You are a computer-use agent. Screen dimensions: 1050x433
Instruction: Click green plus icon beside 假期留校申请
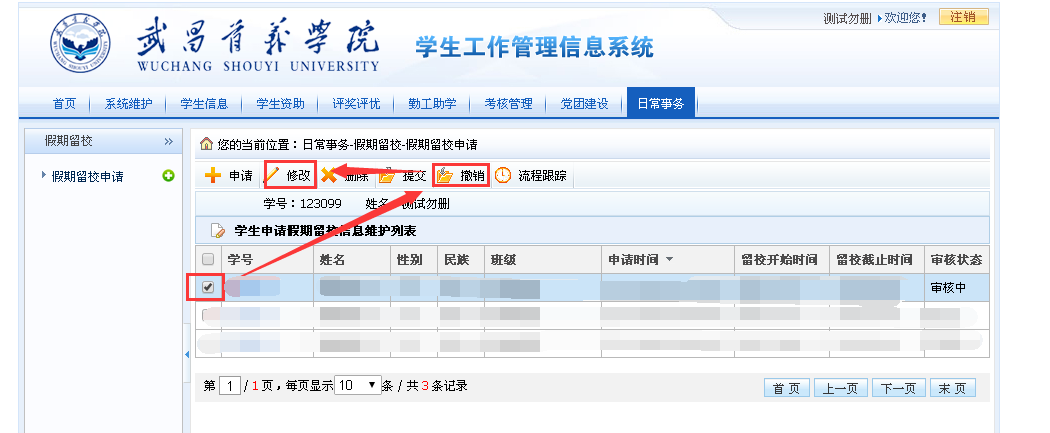[168, 177]
